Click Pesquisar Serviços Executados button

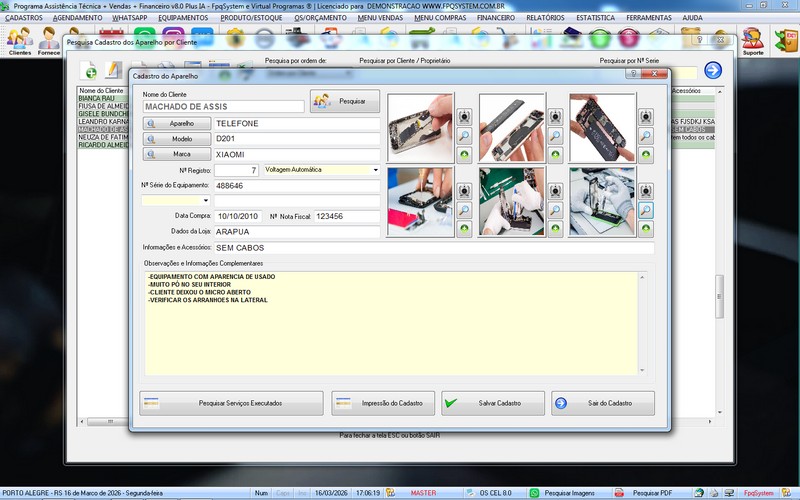[x=231, y=403]
